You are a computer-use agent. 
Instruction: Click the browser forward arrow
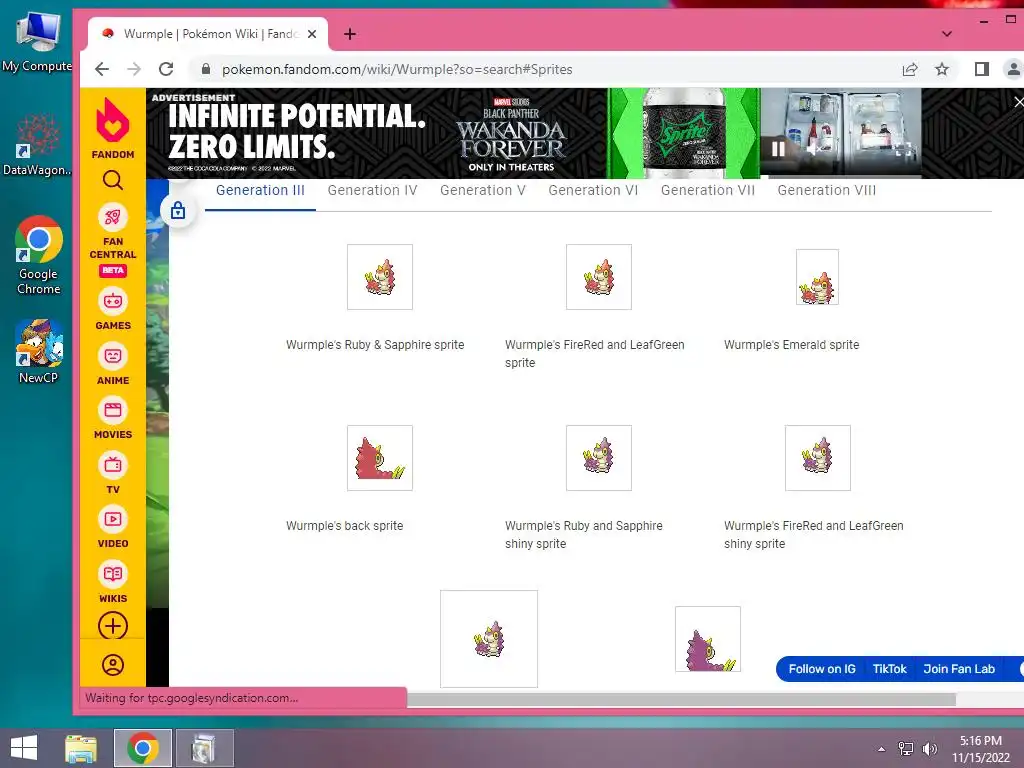tap(134, 69)
